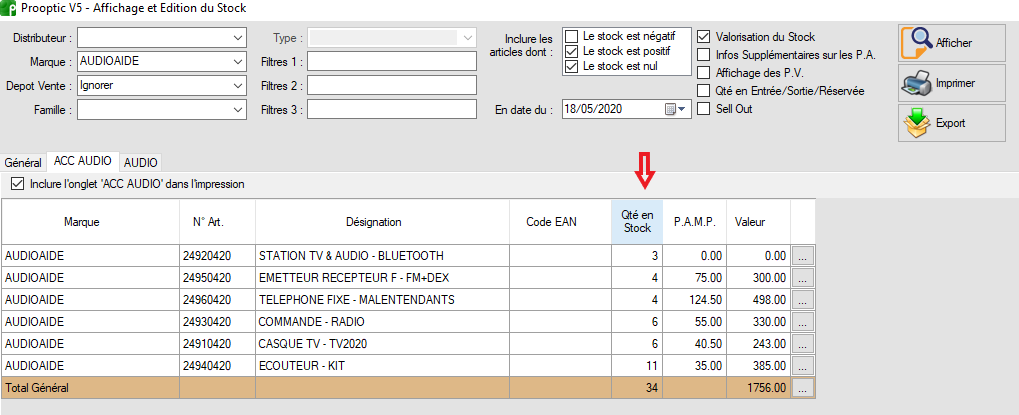The width and height of the screenshot is (1019, 415).
Task: Toggle 'Le stock est négatif' checkbox
Action: pos(571,36)
